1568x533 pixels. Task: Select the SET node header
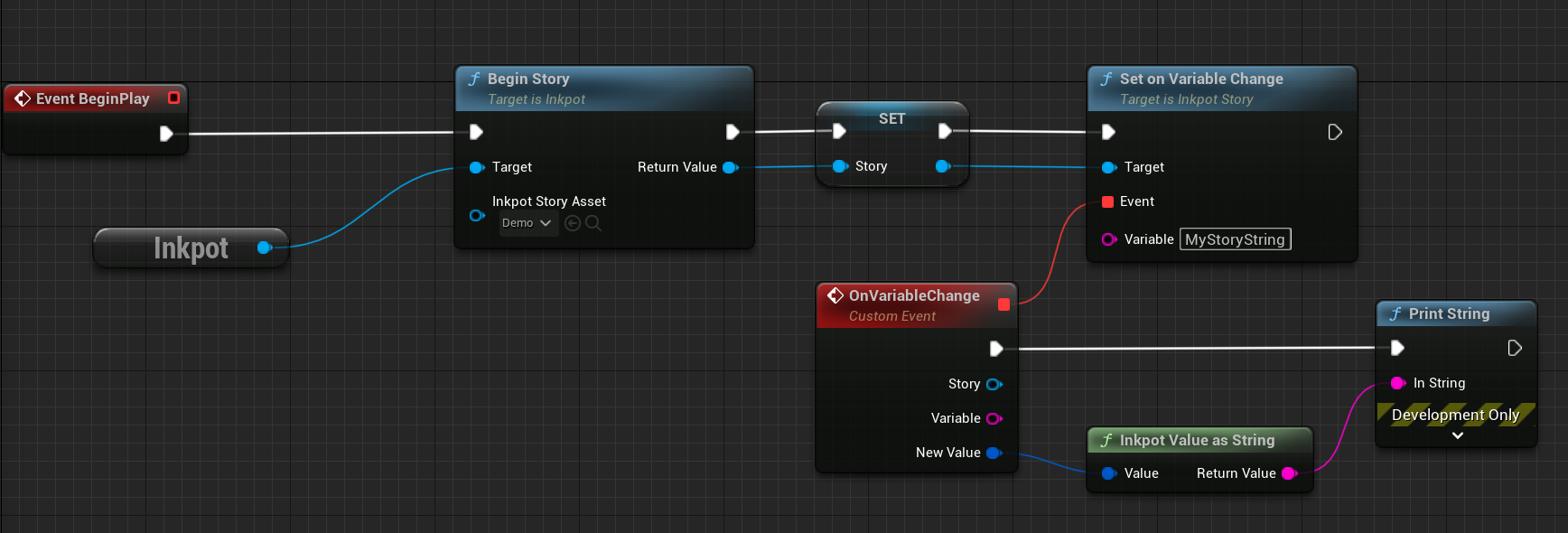click(891, 118)
